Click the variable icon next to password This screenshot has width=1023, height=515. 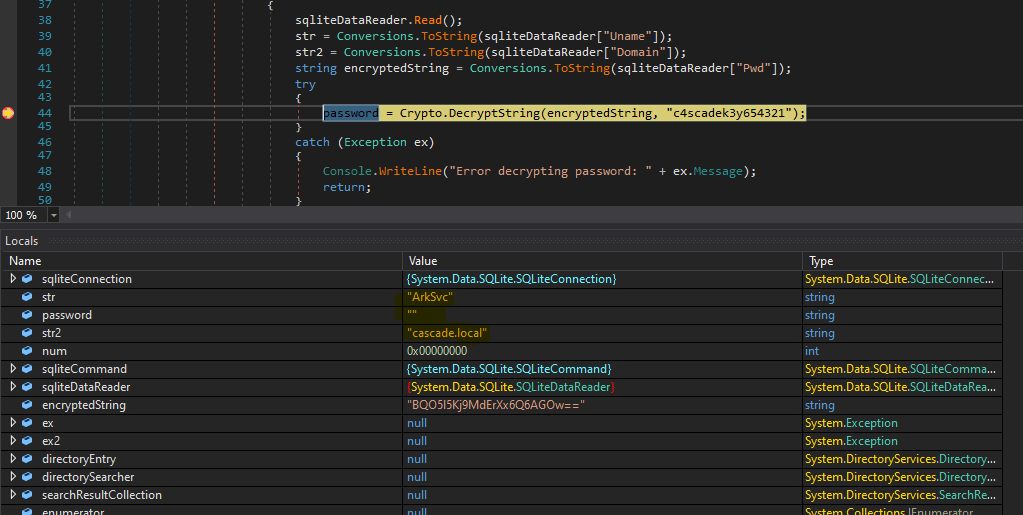click(x=28, y=315)
